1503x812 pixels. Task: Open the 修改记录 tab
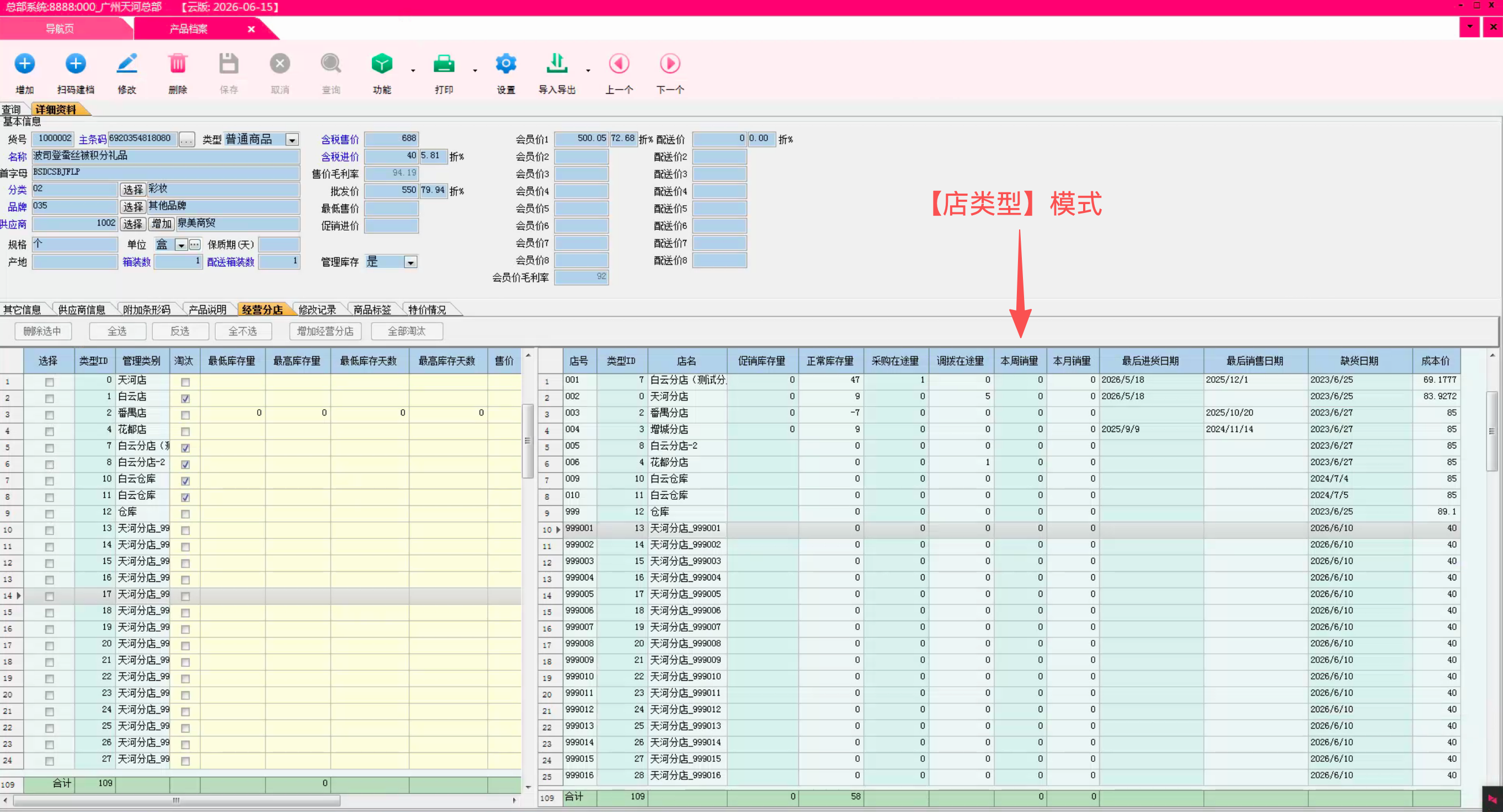coord(317,310)
